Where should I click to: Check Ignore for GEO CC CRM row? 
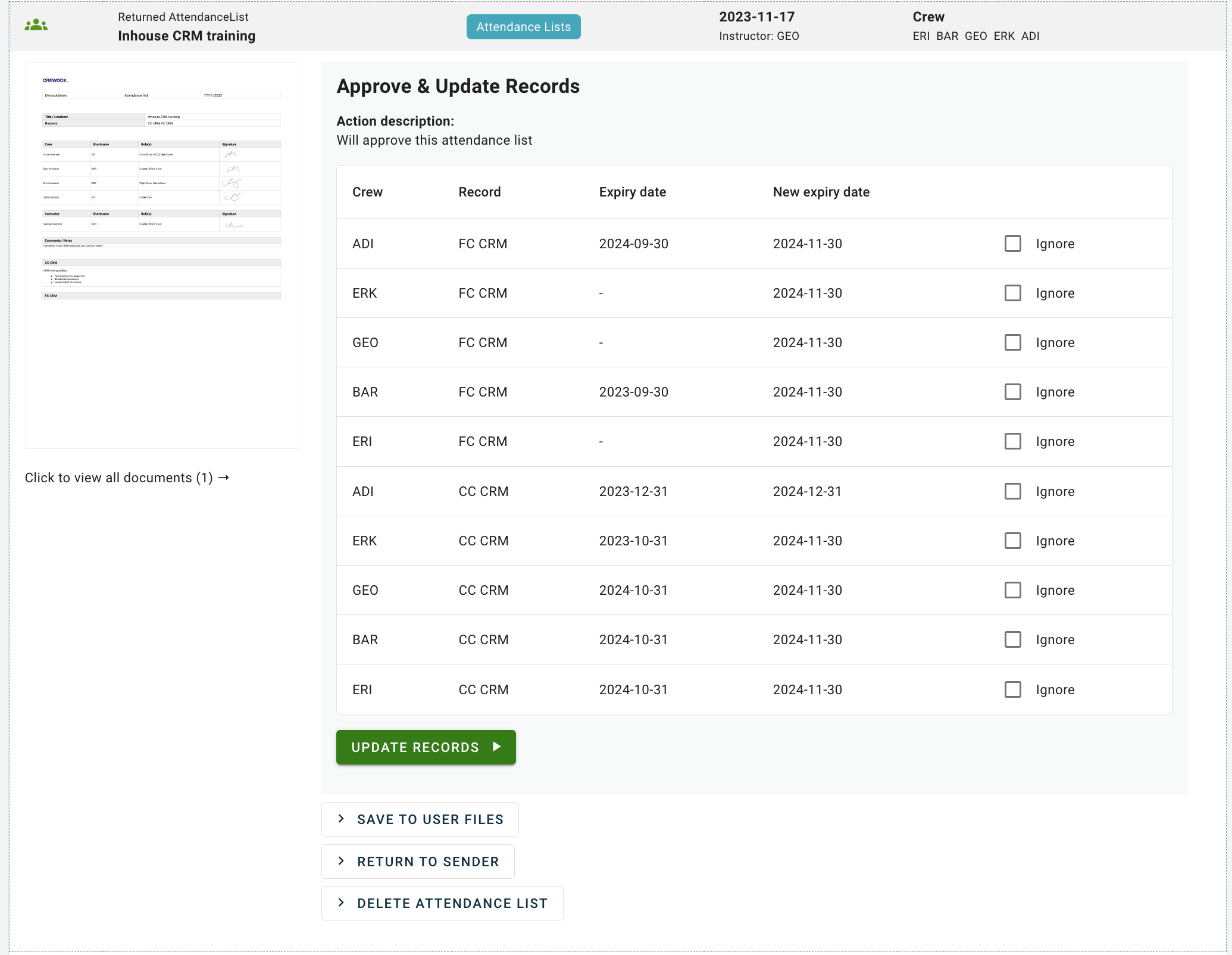click(1012, 590)
